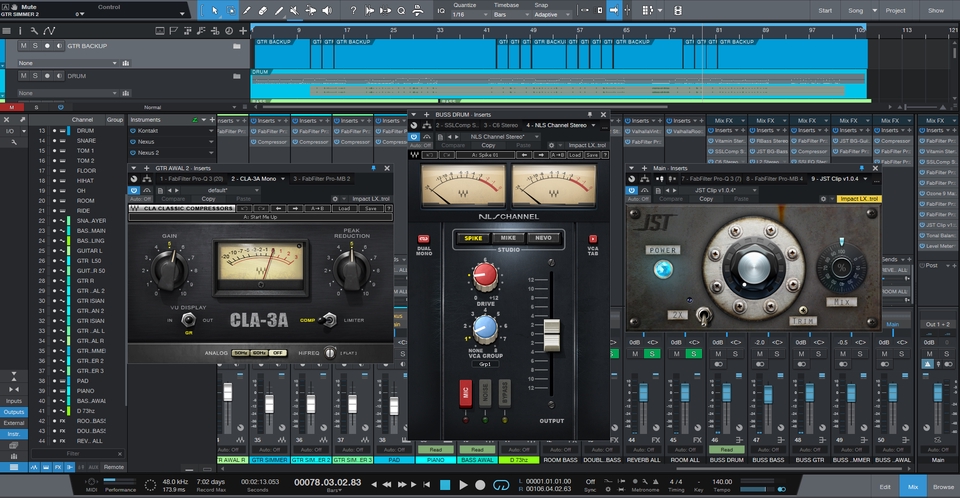Viewport: 960px width, 498px height.
Task: Open the Song page dropdown arrow
Action: click(874, 10)
